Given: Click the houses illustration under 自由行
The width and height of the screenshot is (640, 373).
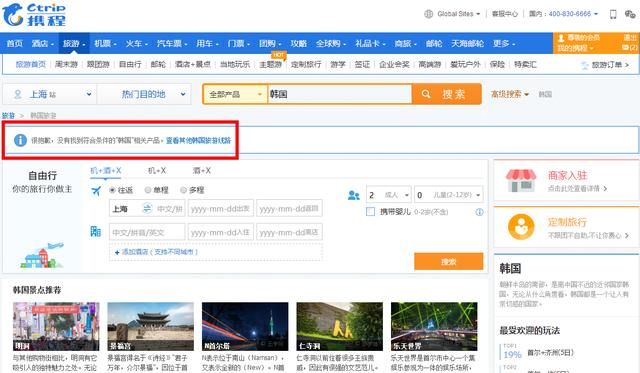Looking at the screenshot, I should (42, 255).
